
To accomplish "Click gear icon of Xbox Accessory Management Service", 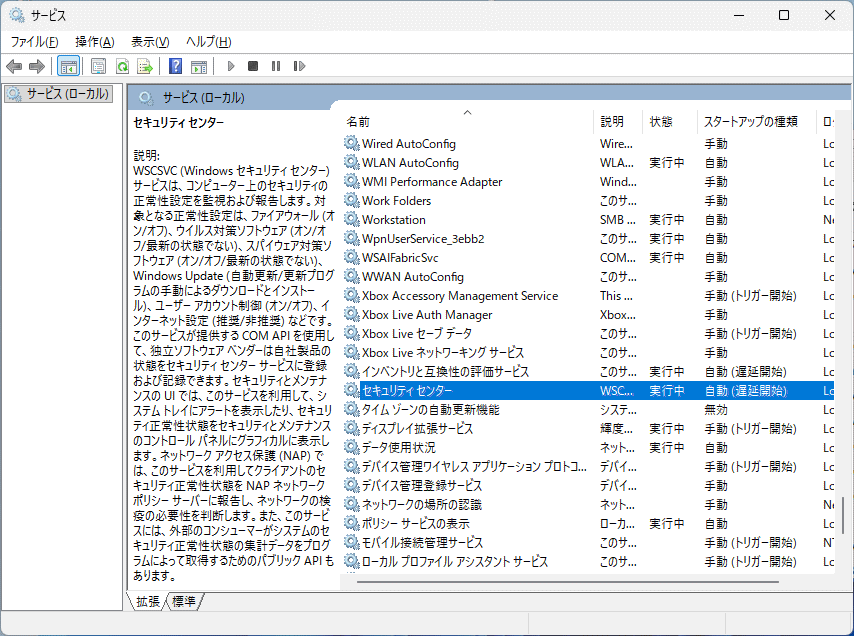I will tap(352, 296).
